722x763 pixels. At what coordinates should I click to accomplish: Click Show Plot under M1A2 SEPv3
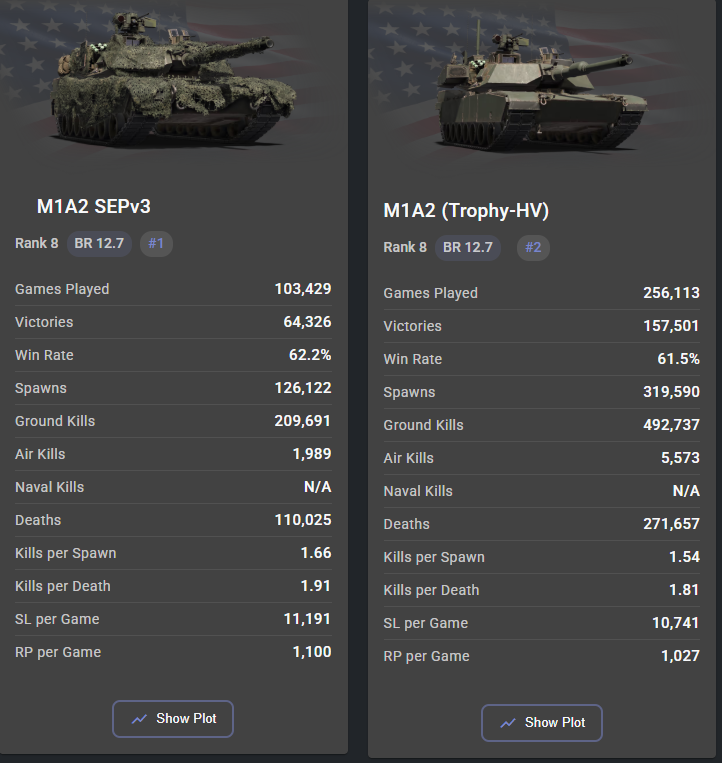point(173,718)
